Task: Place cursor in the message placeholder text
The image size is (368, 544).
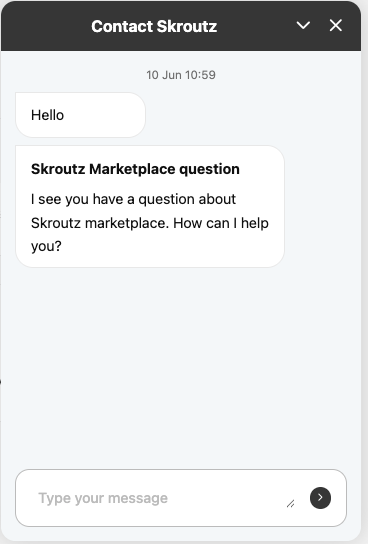Action: [x=103, y=498]
